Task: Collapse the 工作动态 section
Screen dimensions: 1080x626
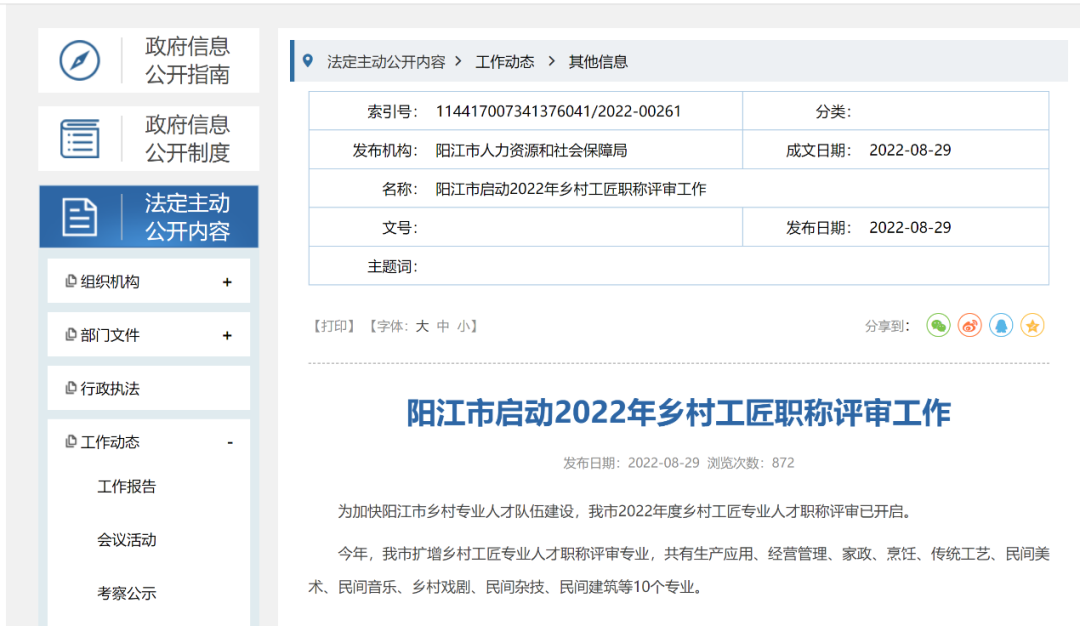Action: pyautogui.click(x=231, y=441)
